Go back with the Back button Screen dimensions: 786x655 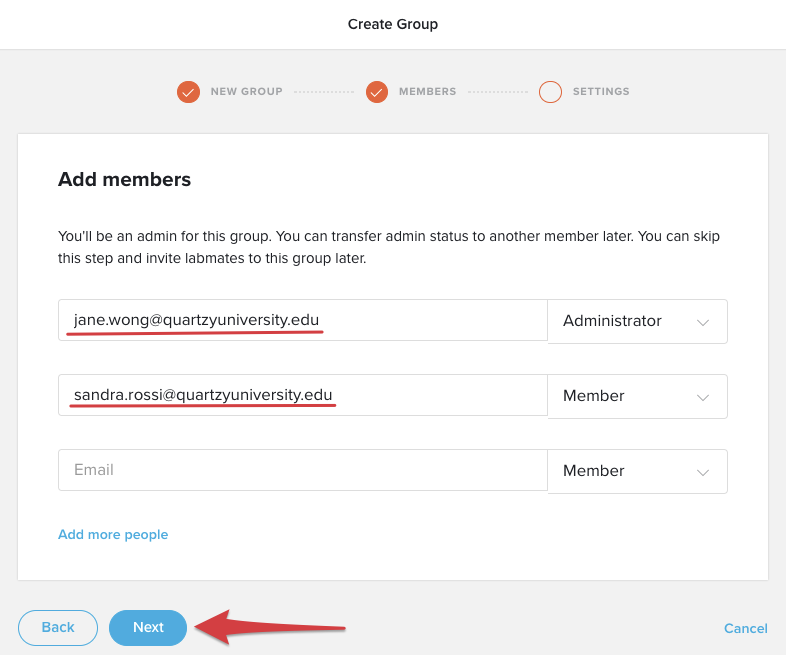(58, 627)
